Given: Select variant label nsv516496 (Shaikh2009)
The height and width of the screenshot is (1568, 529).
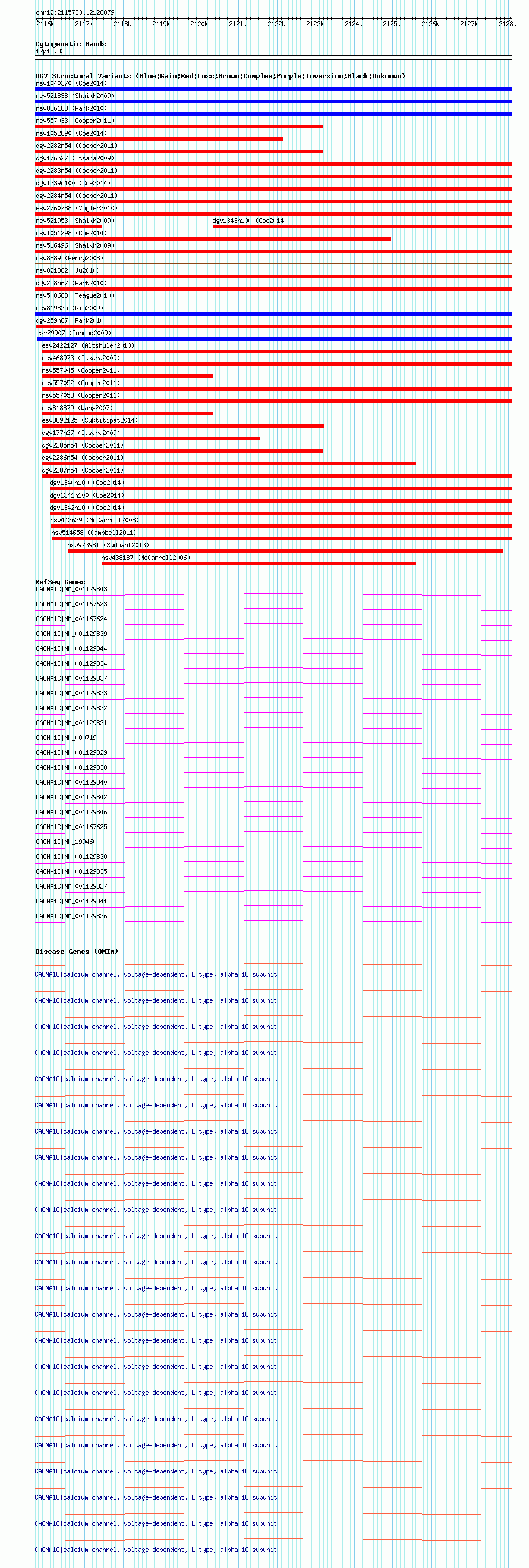Looking at the screenshot, I should coord(75,245).
